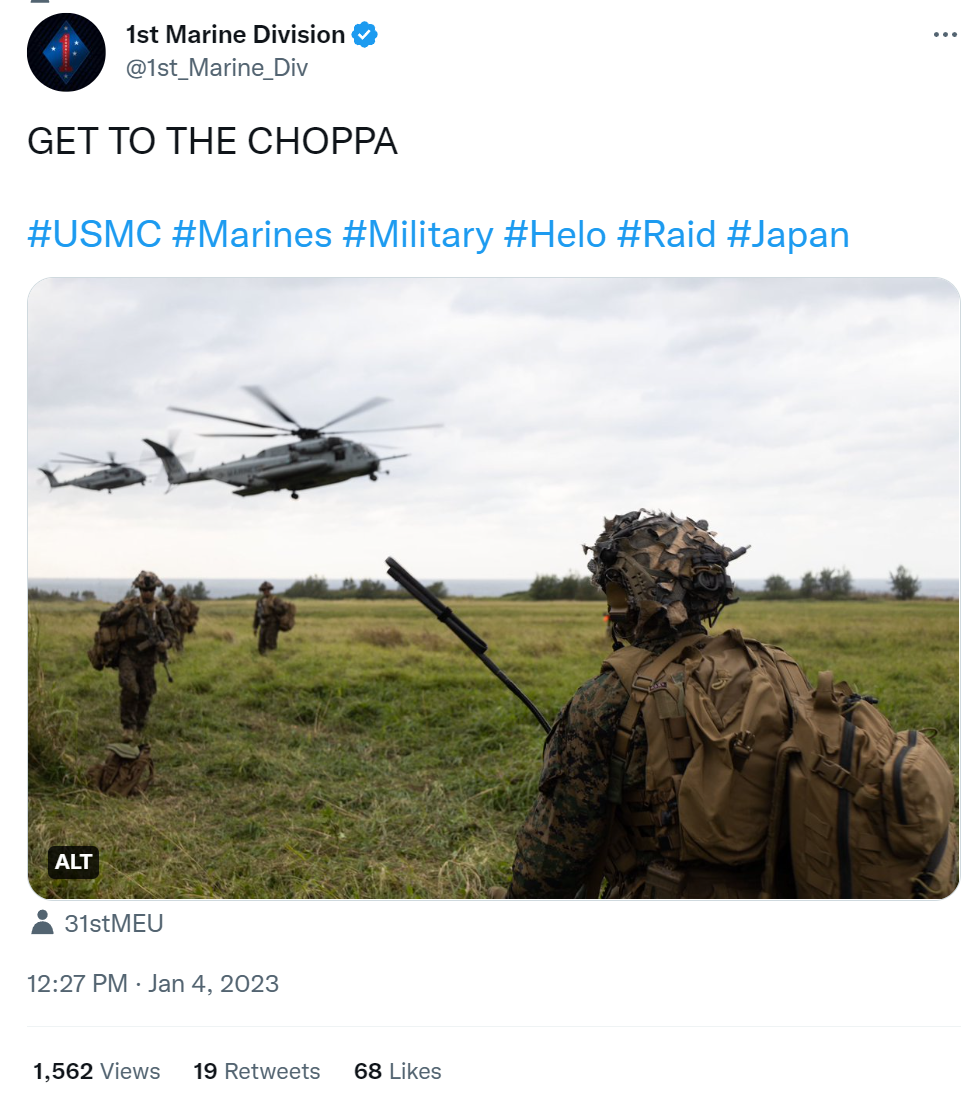Open the #Military hashtag

coord(418,235)
